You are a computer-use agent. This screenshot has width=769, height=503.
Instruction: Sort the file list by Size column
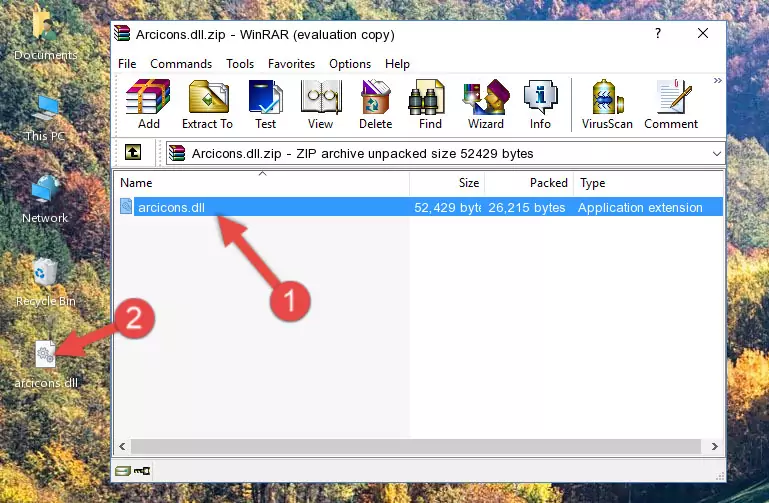coord(447,183)
